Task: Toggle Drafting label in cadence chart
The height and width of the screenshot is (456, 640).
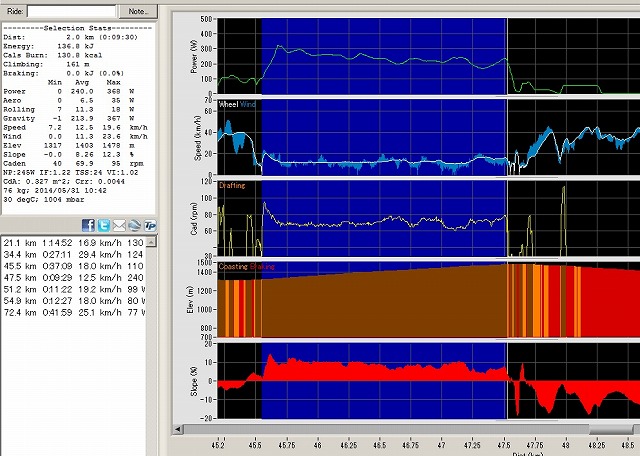Action: click(x=233, y=185)
